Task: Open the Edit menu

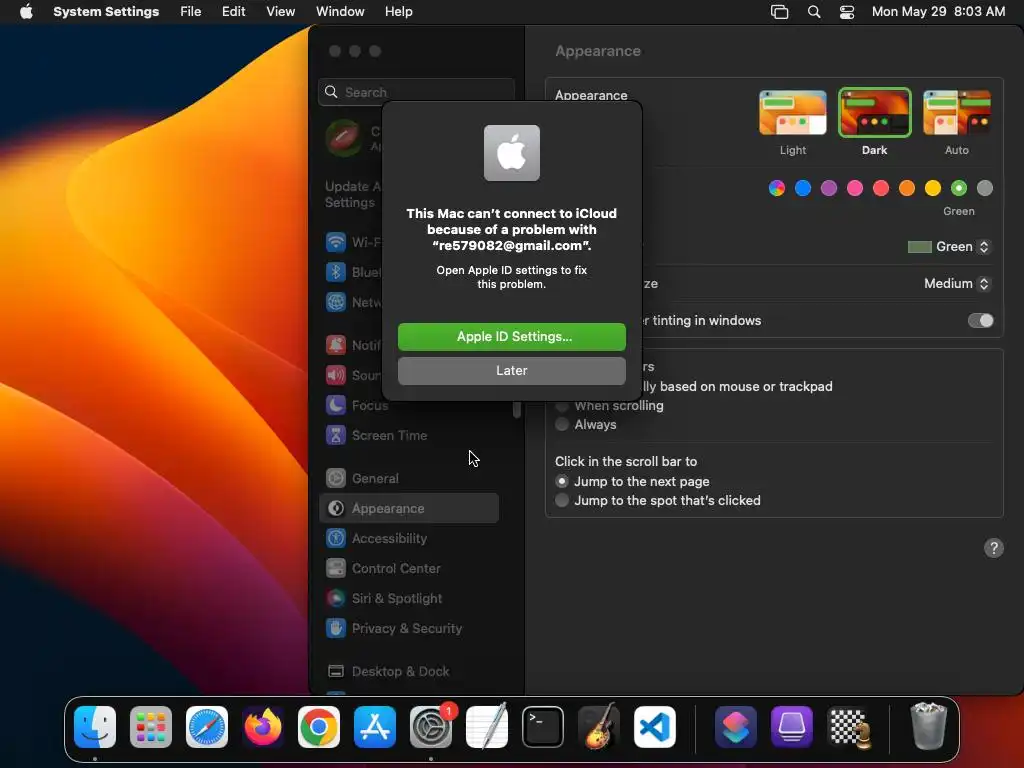Action: [x=233, y=12]
